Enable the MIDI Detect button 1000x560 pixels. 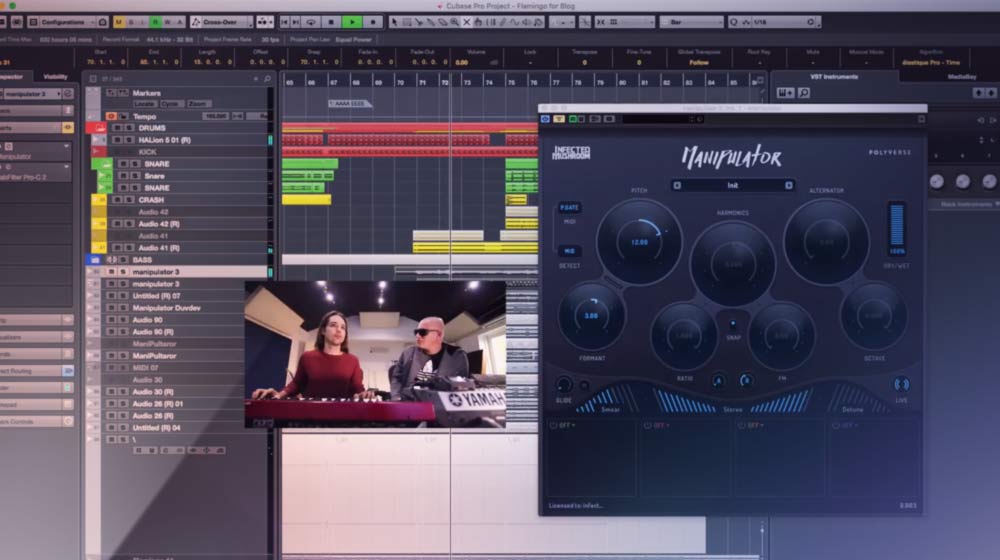click(568, 252)
